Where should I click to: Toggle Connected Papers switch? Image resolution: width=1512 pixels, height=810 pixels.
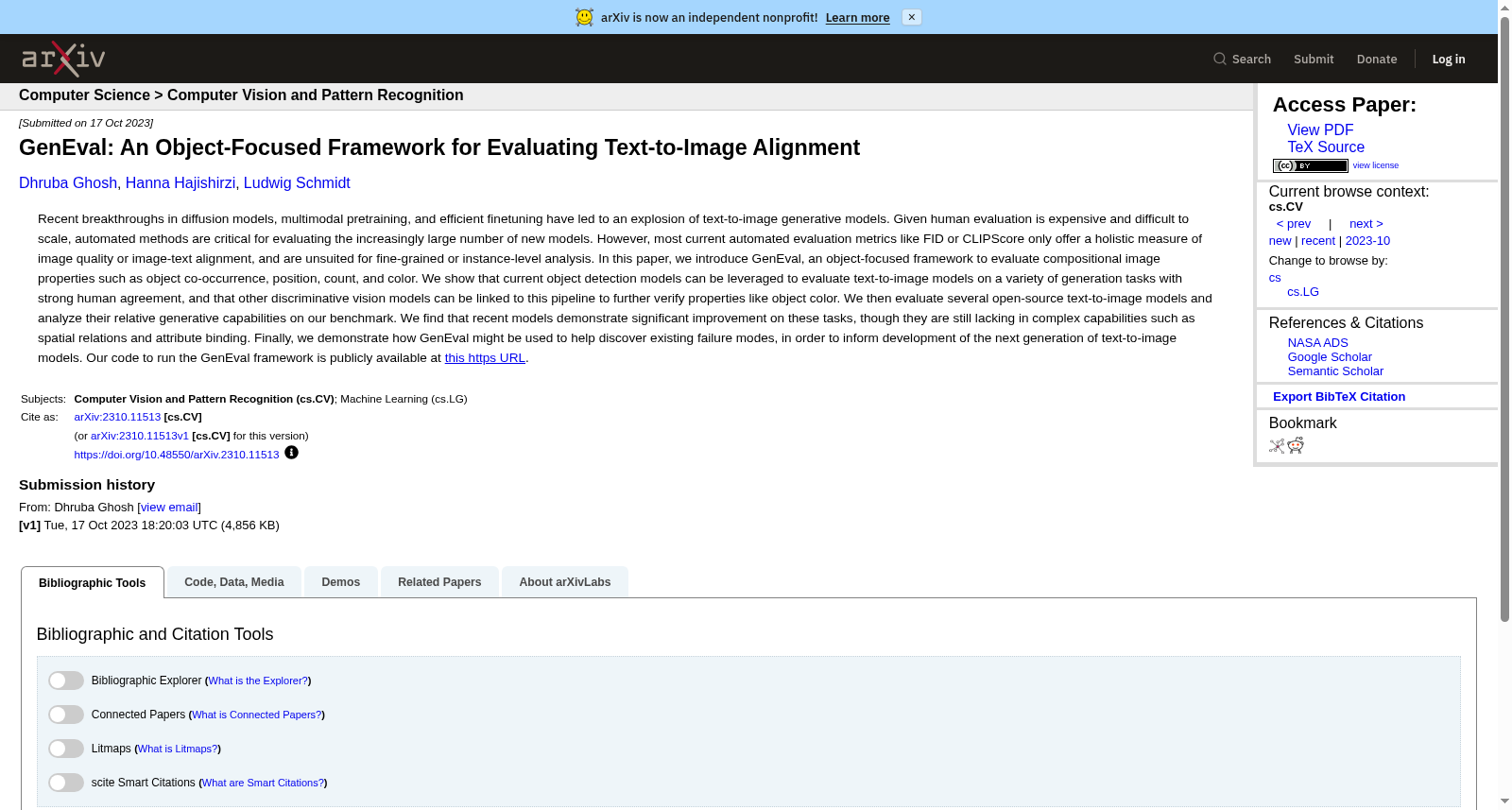tap(66, 715)
